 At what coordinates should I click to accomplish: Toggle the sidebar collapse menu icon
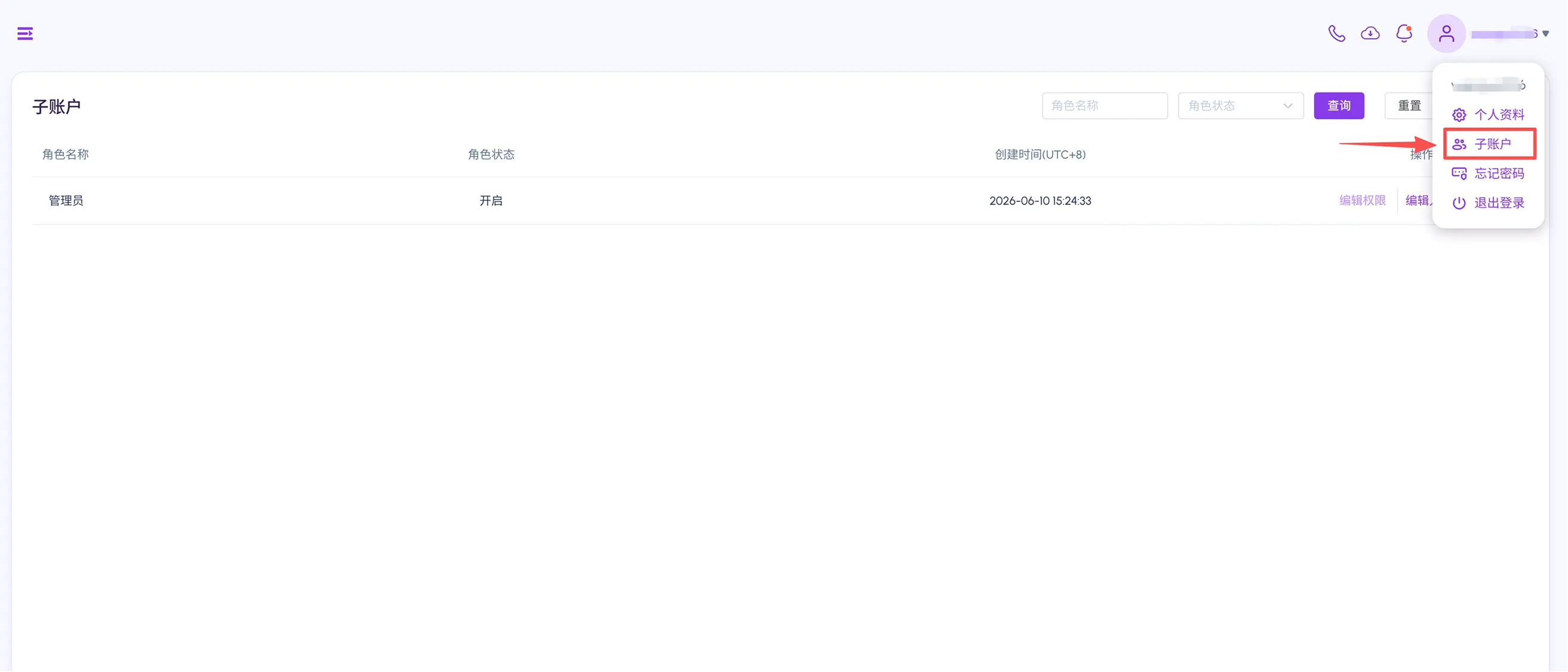pyautogui.click(x=25, y=33)
